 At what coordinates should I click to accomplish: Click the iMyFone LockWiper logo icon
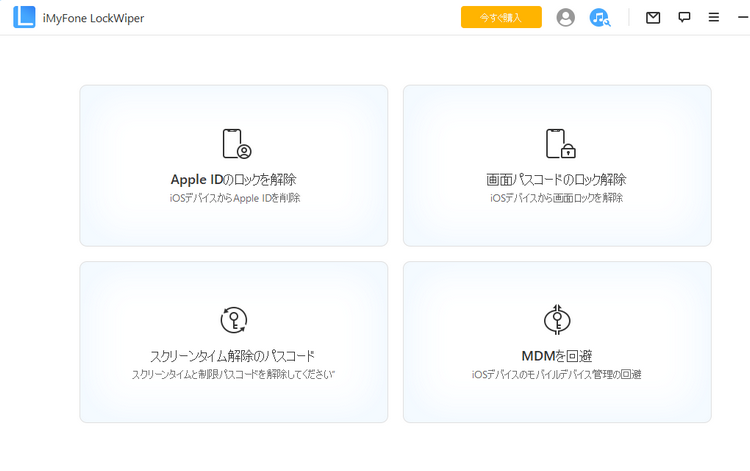[24, 17]
